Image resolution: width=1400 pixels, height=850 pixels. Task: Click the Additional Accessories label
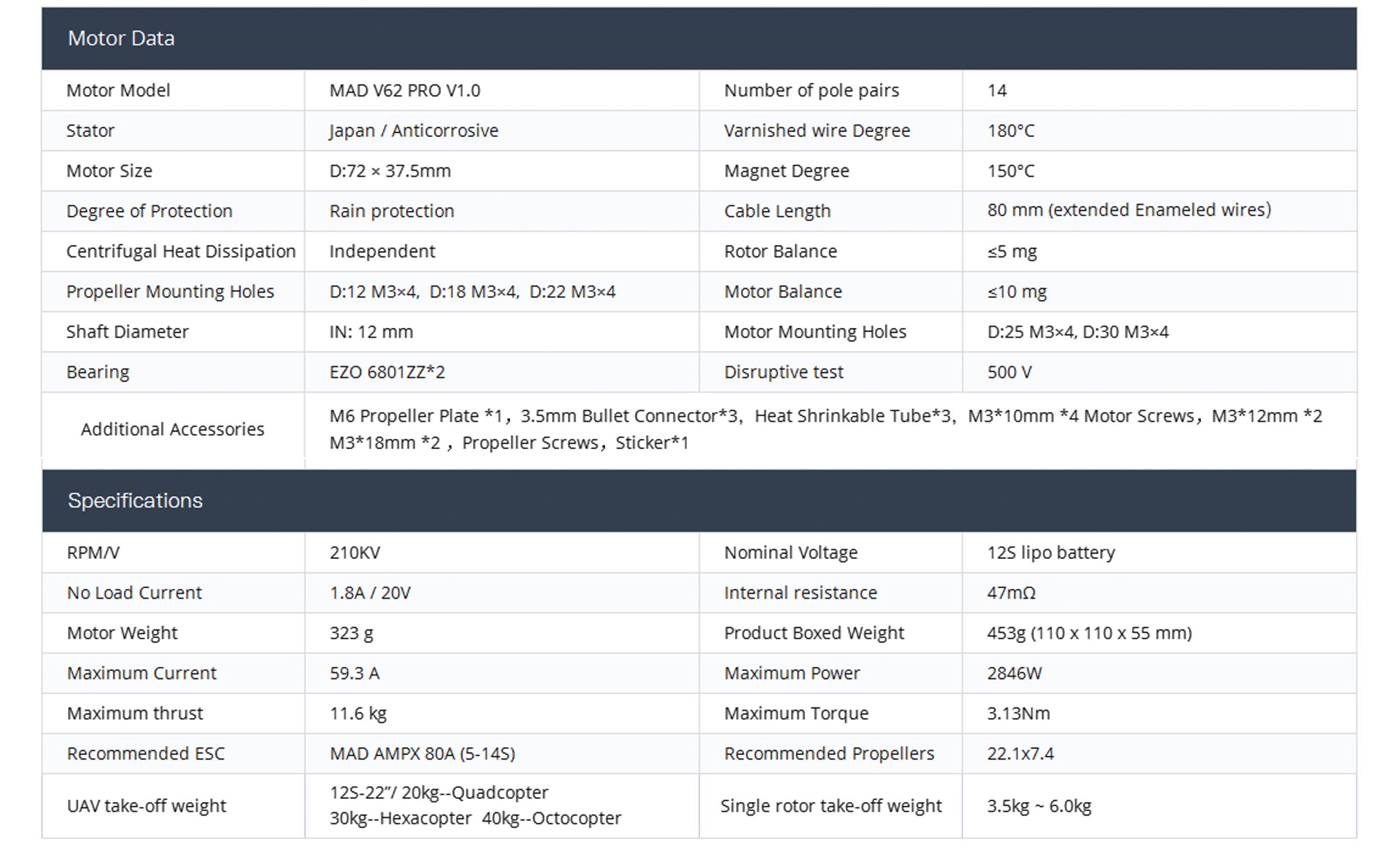(x=172, y=429)
